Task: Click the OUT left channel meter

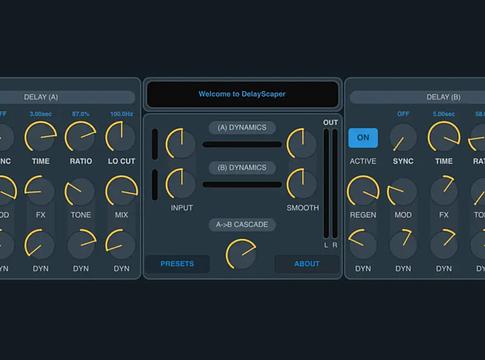Action: 326,184
